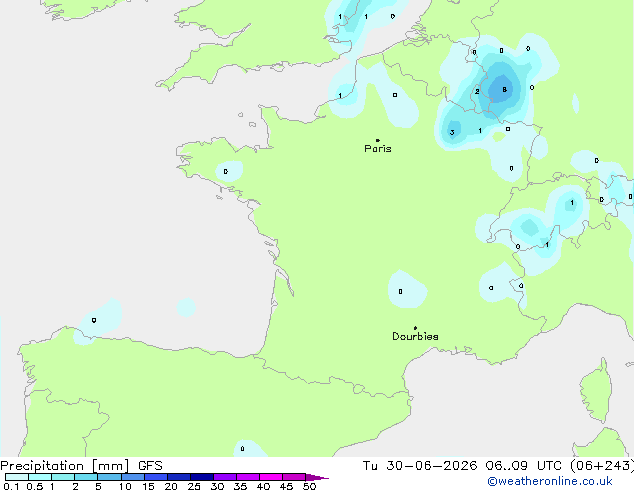Viewport: 634px width, 490px height.
Task: Click the 06..09 UTC time text
Action: [x=524, y=466]
